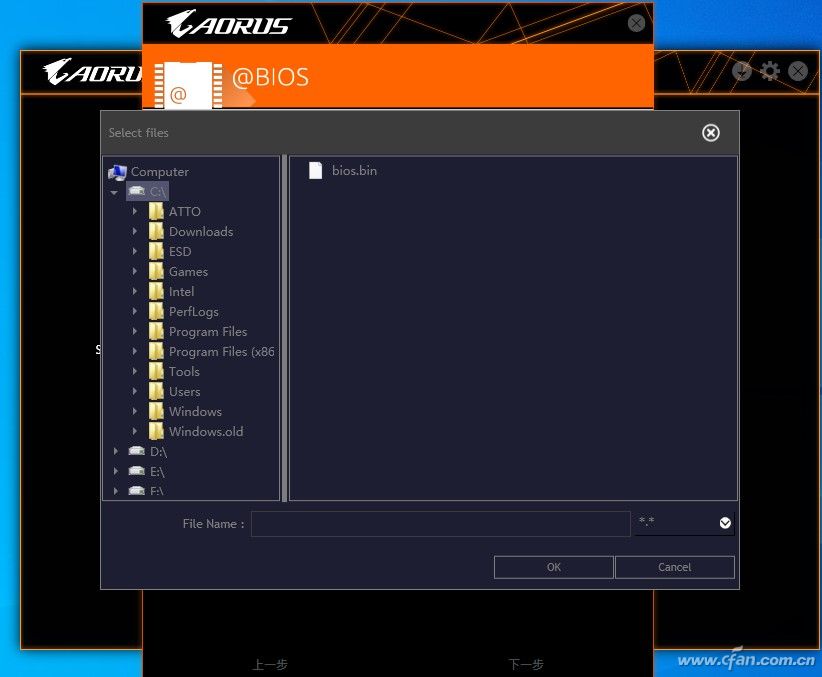Image resolution: width=822 pixels, height=677 pixels.
Task: Click the ATTO folder icon
Action: (x=156, y=211)
